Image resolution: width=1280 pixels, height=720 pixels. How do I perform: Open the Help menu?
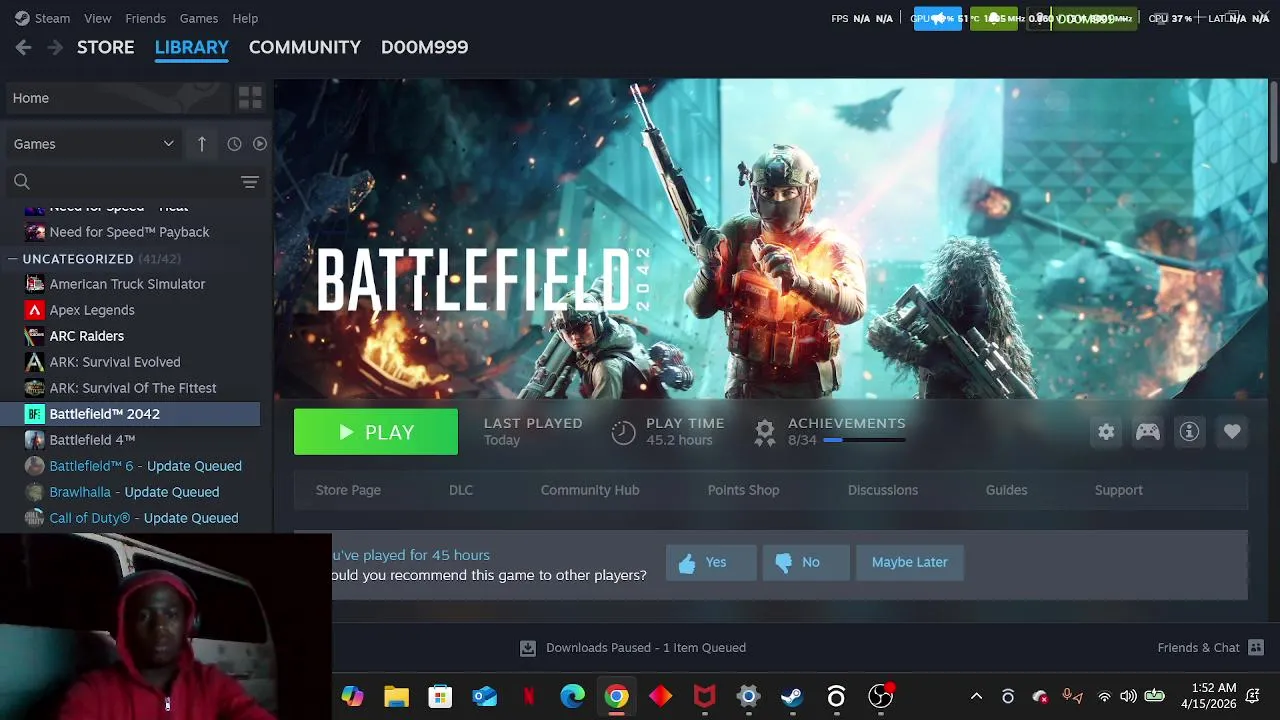[245, 18]
